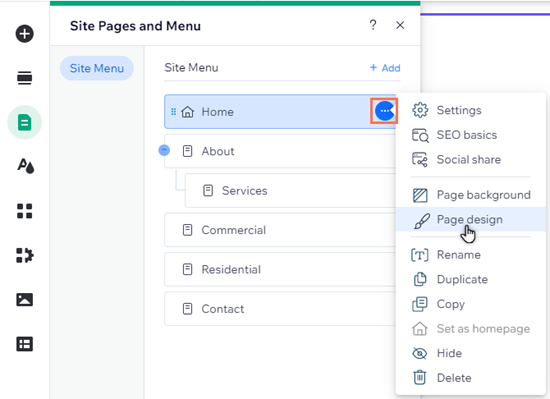Select the Home page item
Image resolution: width=550 pixels, height=399 pixels.
point(280,112)
